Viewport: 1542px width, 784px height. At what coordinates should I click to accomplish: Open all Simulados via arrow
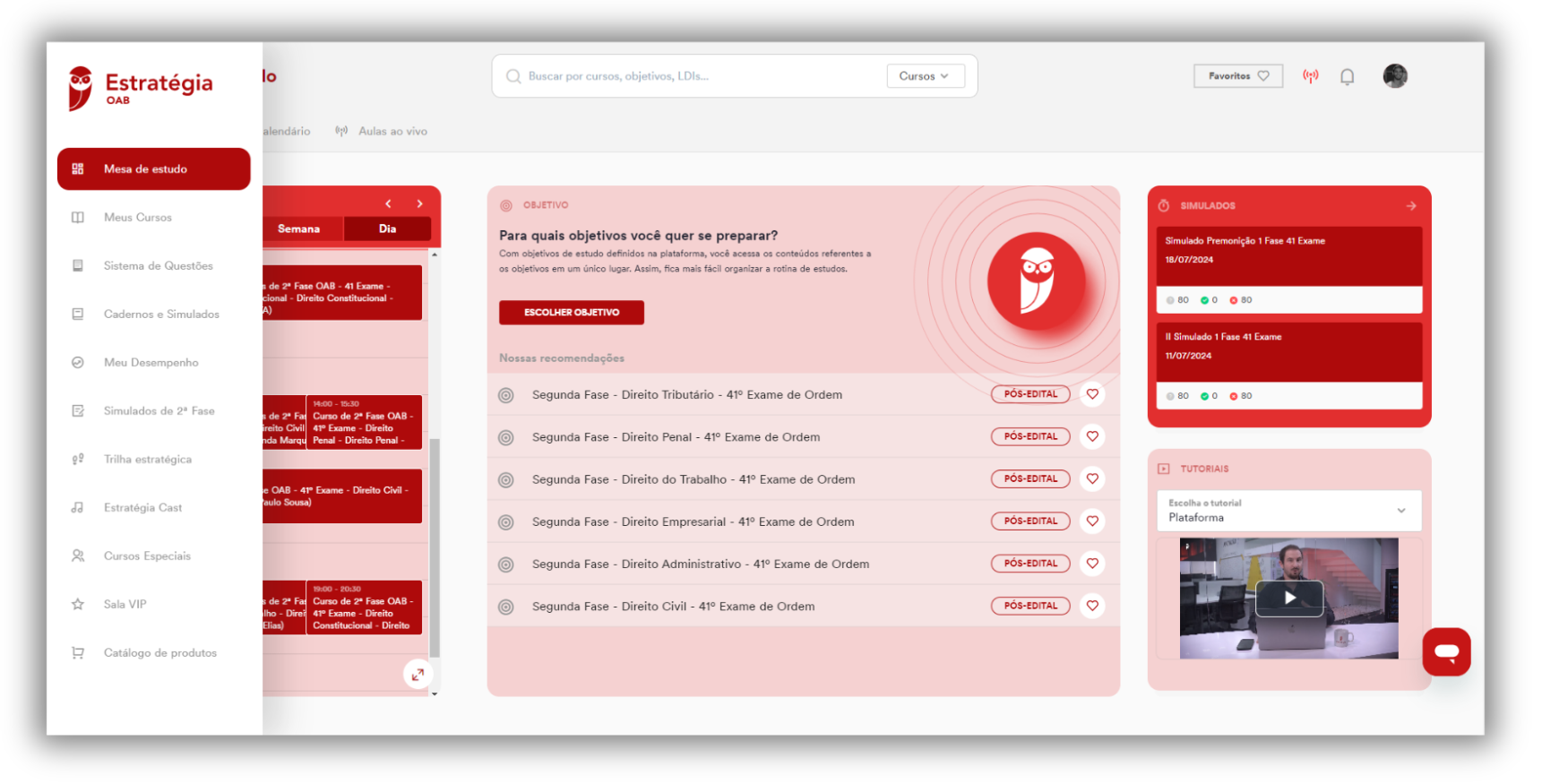[x=1411, y=205]
